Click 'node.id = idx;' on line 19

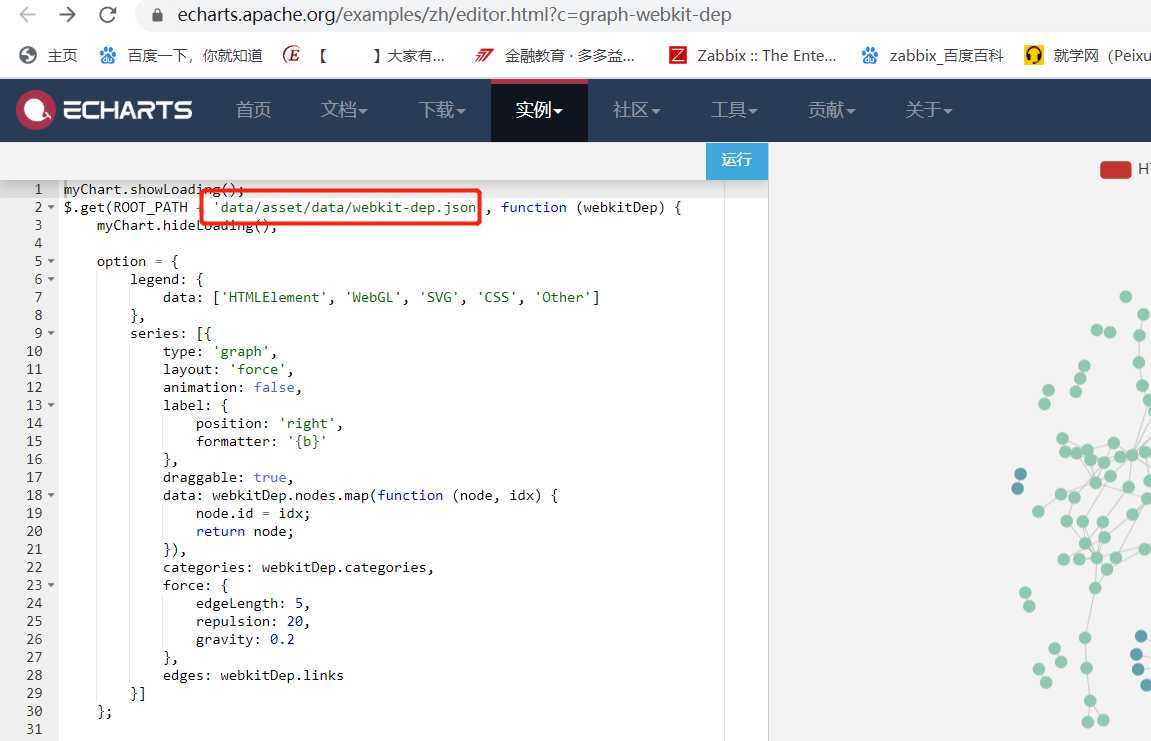[253, 513]
